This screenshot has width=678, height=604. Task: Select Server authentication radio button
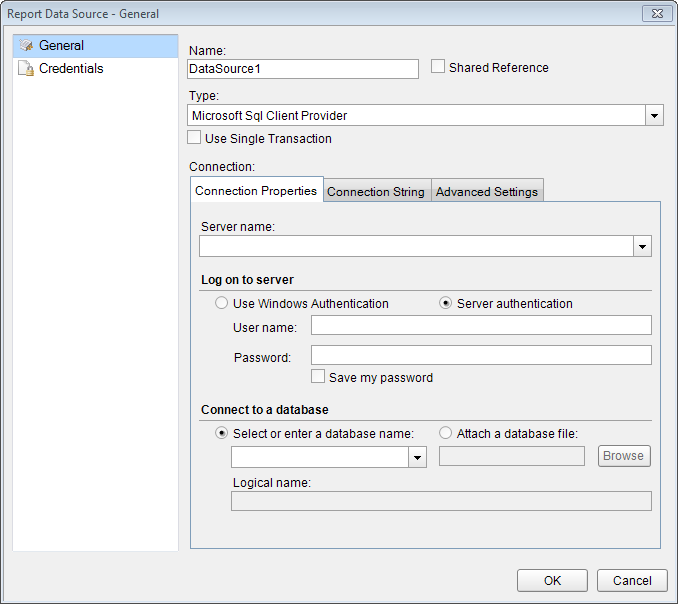[446, 303]
